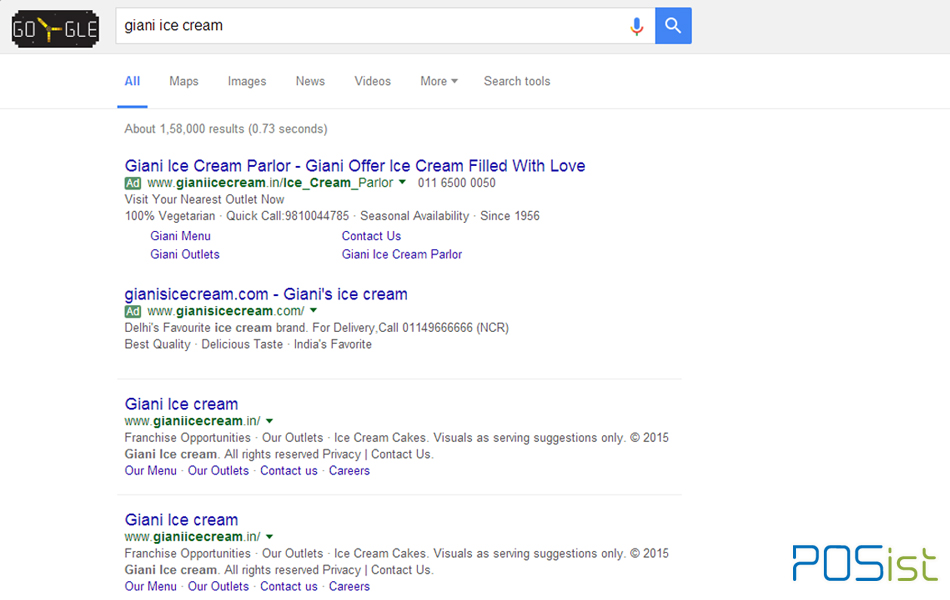950x600 pixels.
Task: Click the www.gianisicecream.com/ green URL
Action: 226,310
